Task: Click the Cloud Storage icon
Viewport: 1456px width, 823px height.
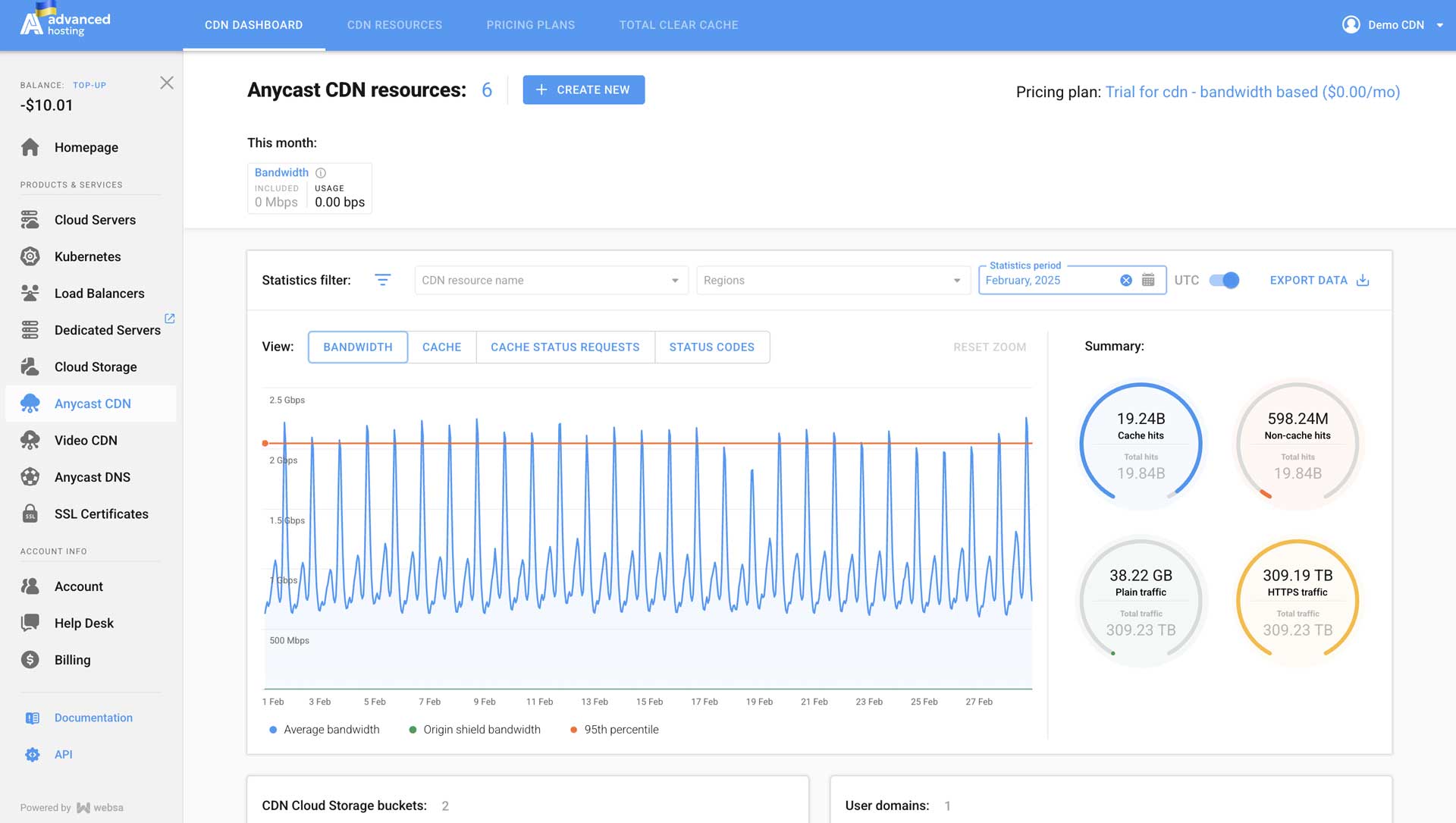Action: click(30, 367)
